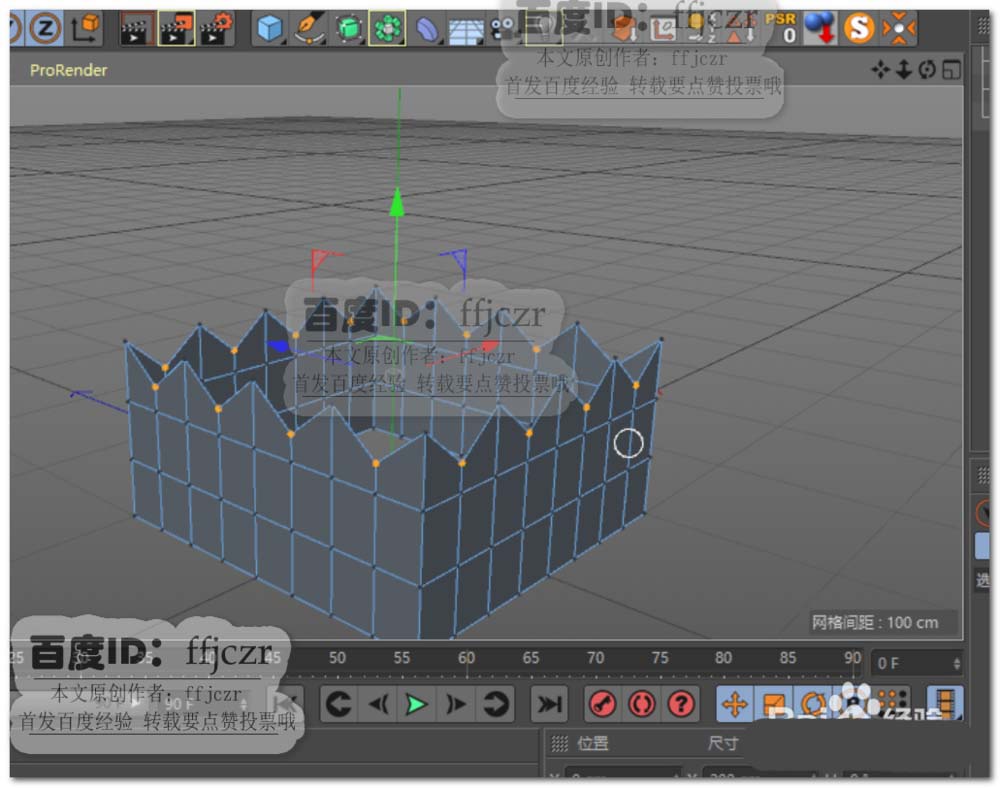This screenshot has height=788, width=1000.
Task: Click the blue sphere with red arrow icon
Action: (x=820, y=27)
